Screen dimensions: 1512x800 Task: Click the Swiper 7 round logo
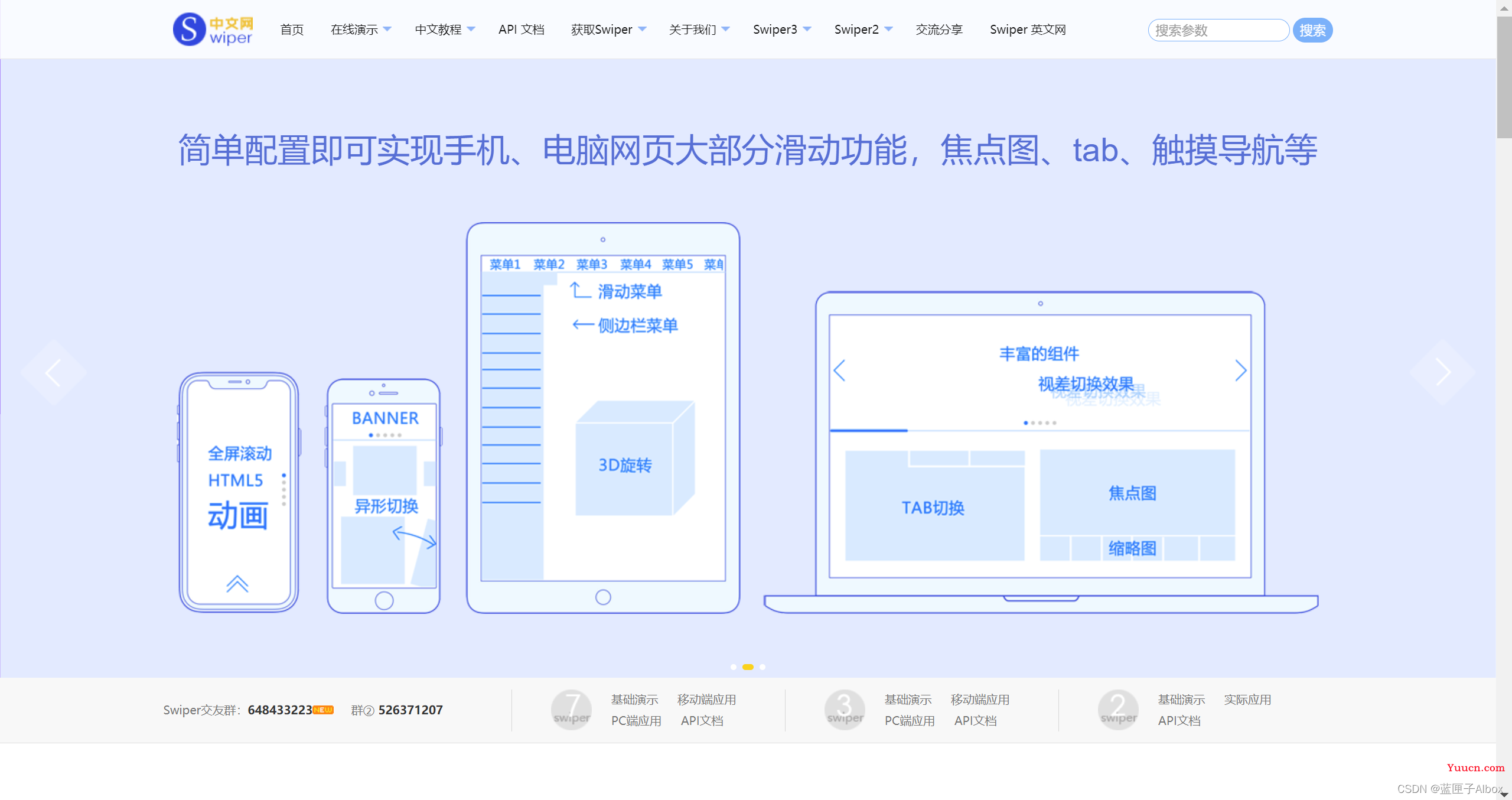tap(571, 710)
